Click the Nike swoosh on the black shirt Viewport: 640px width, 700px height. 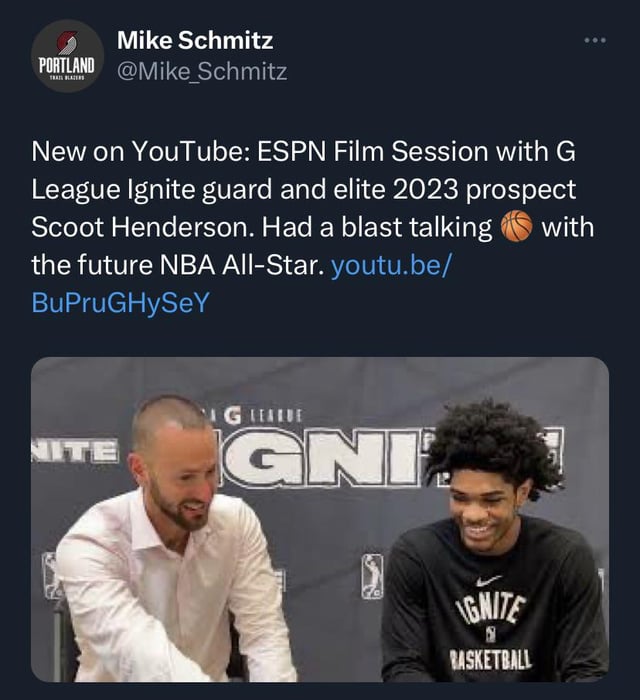(489, 581)
